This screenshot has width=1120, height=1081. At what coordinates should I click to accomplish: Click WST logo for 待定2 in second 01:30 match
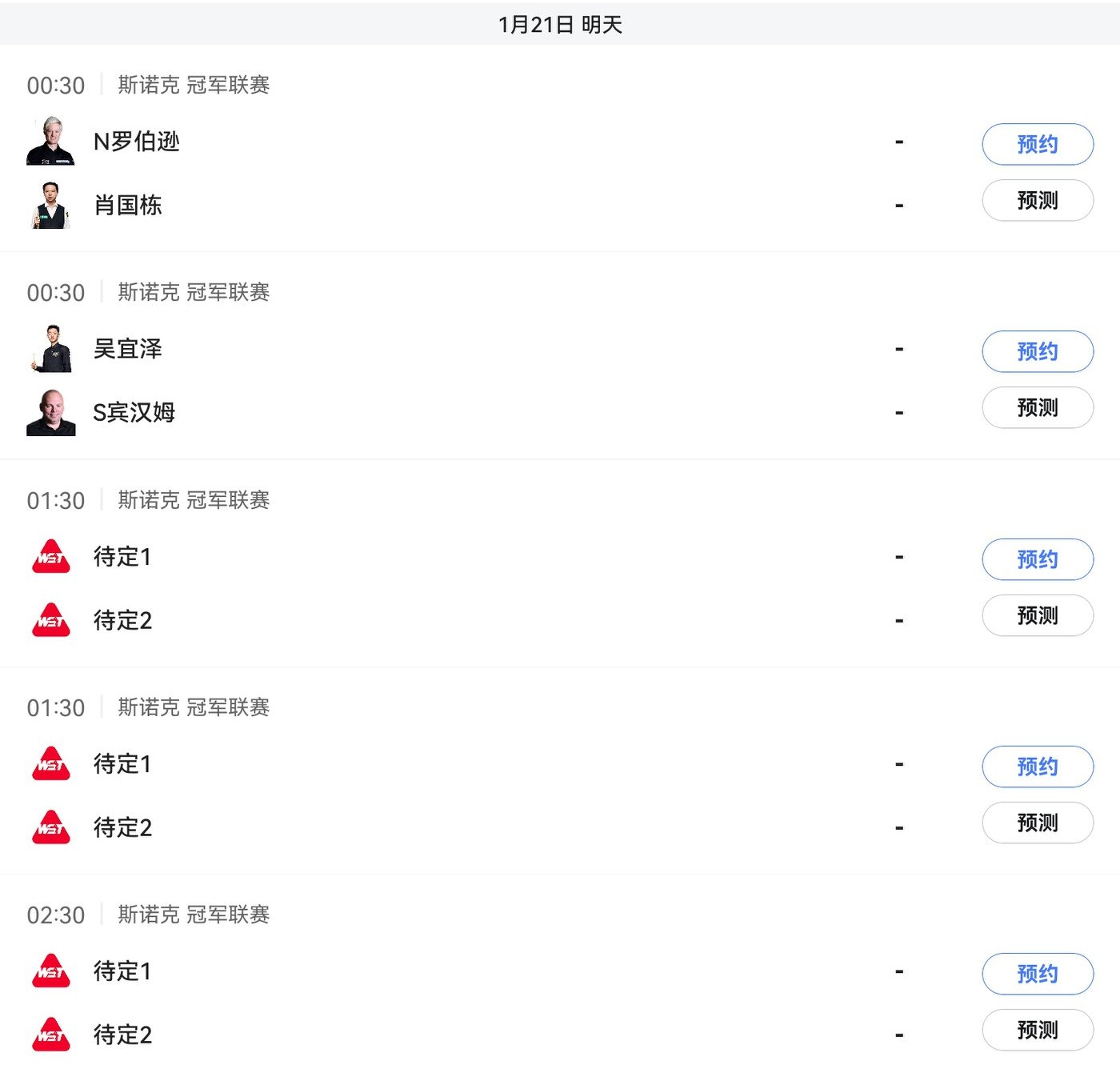pyautogui.click(x=50, y=827)
